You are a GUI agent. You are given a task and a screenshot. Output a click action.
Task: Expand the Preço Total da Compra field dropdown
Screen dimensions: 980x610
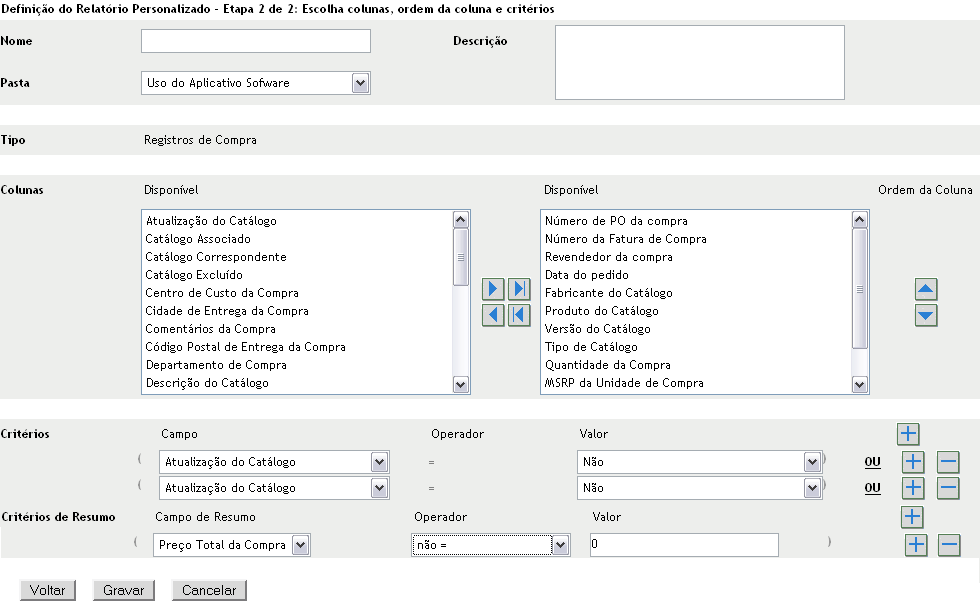[x=300, y=545]
